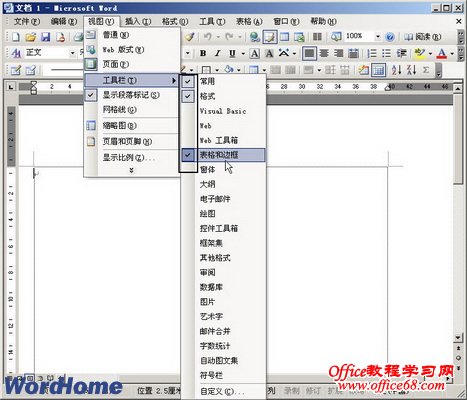Click the Bold B icon
The image size is (467, 400).
click(x=203, y=53)
